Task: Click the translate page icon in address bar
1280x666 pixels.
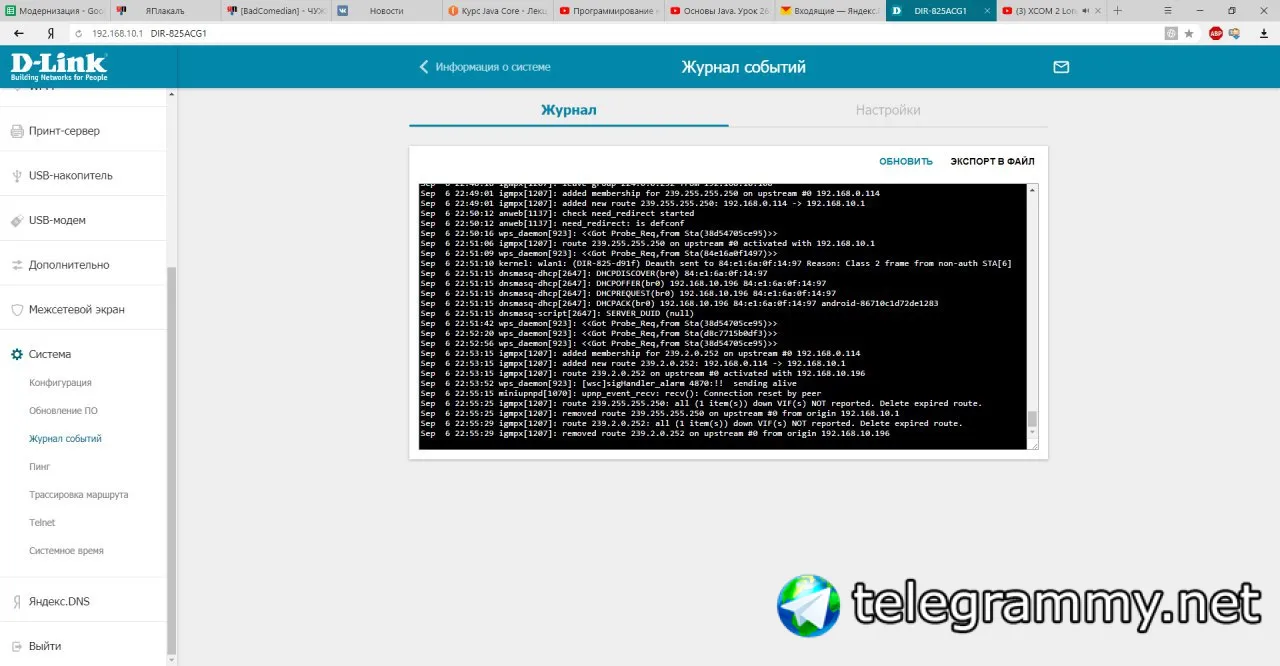Action: tap(1171, 33)
